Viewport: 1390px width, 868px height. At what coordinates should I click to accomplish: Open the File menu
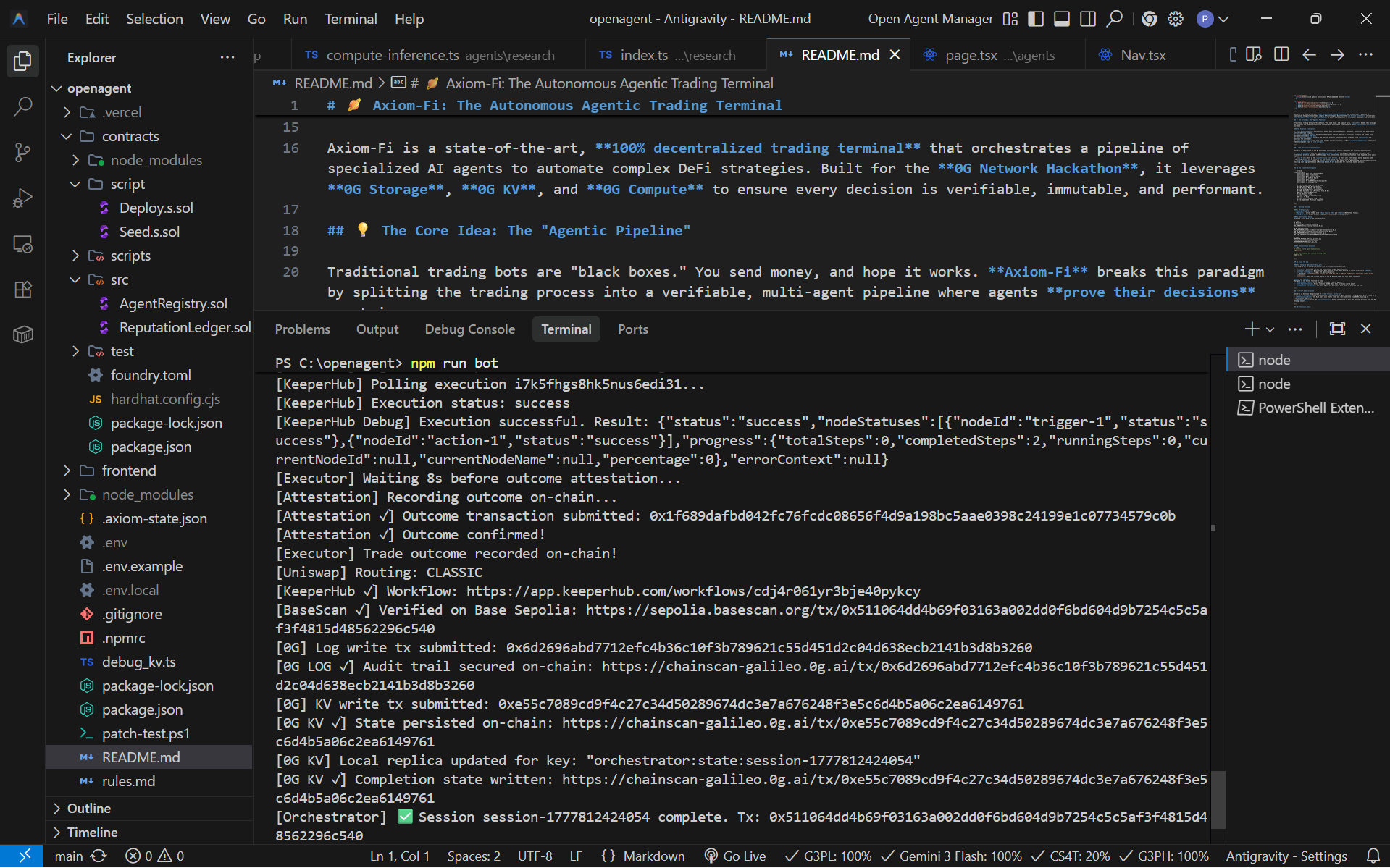coord(57,19)
